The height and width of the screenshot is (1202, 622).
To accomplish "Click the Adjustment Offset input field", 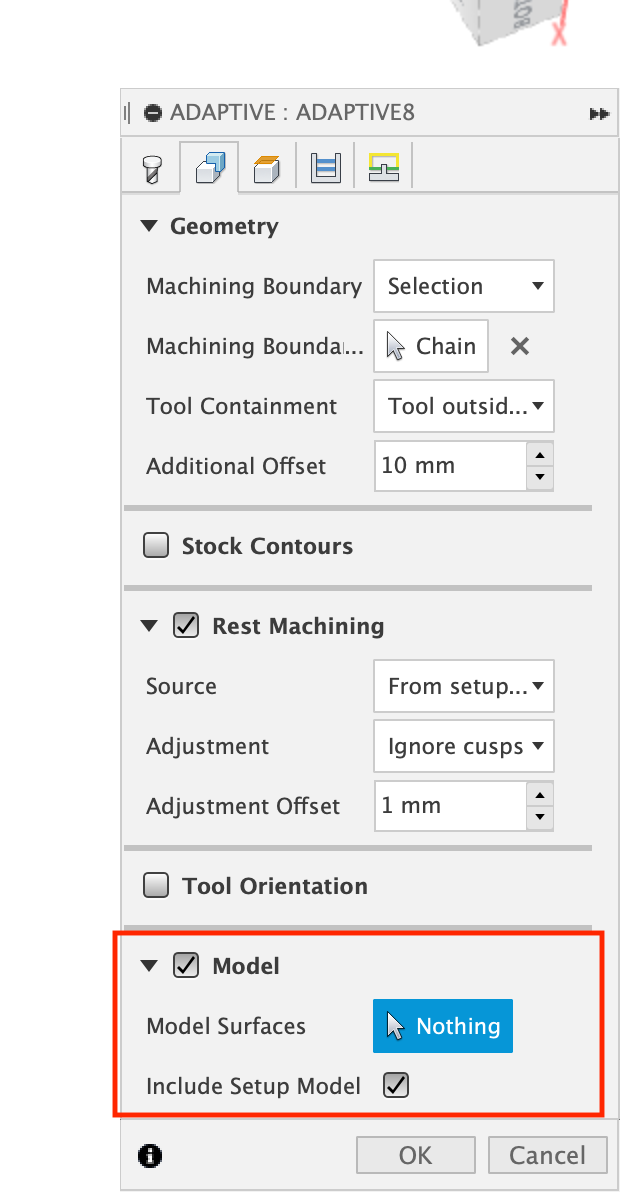I will click(450, 806).
